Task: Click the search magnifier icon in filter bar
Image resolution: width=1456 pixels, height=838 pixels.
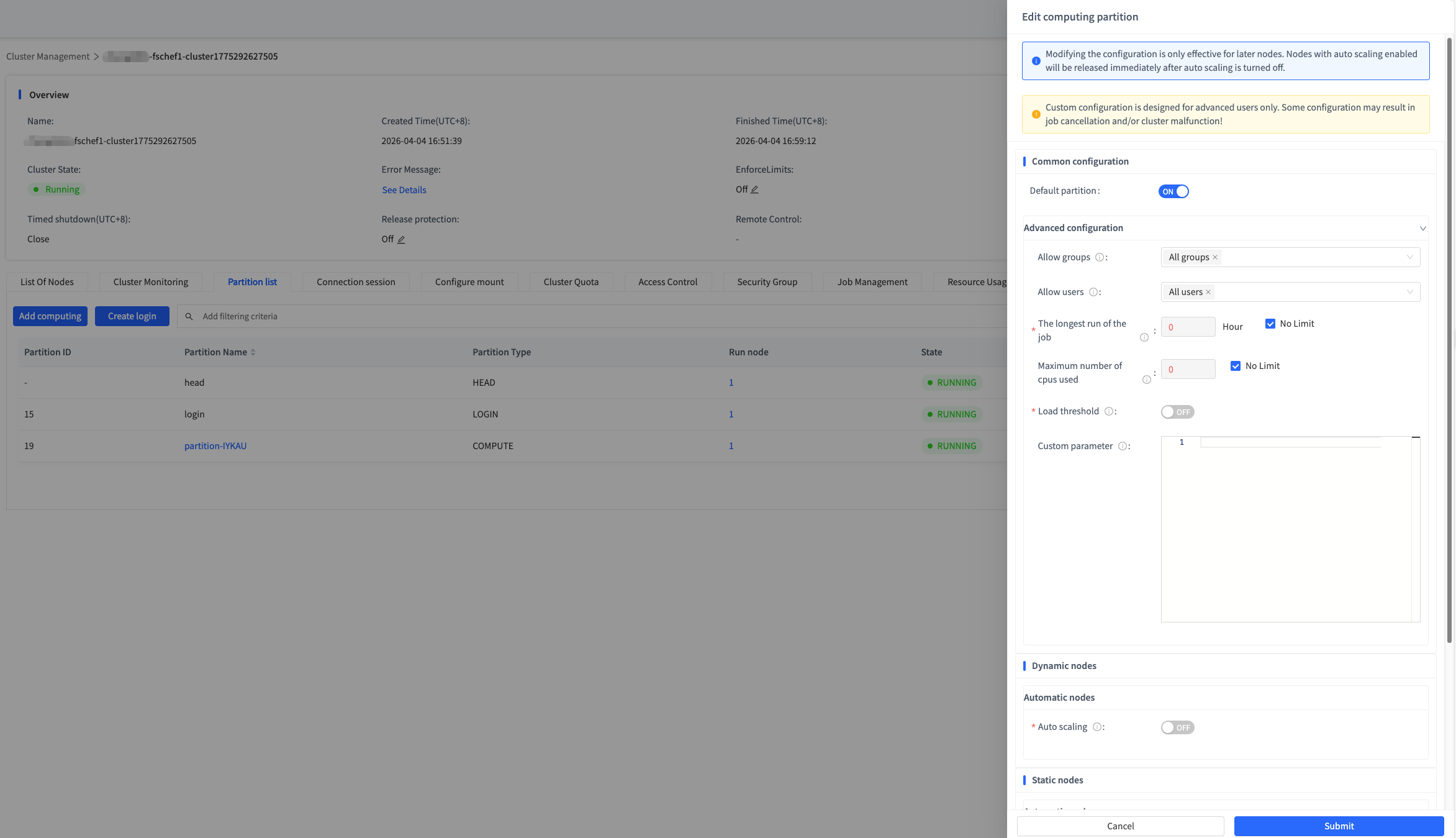Action: point(189,316)
